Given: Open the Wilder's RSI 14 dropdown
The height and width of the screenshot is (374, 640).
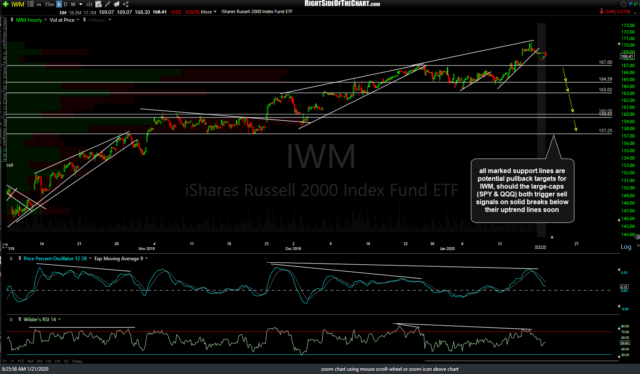Looking at the screenshot, I should point(60,319).
